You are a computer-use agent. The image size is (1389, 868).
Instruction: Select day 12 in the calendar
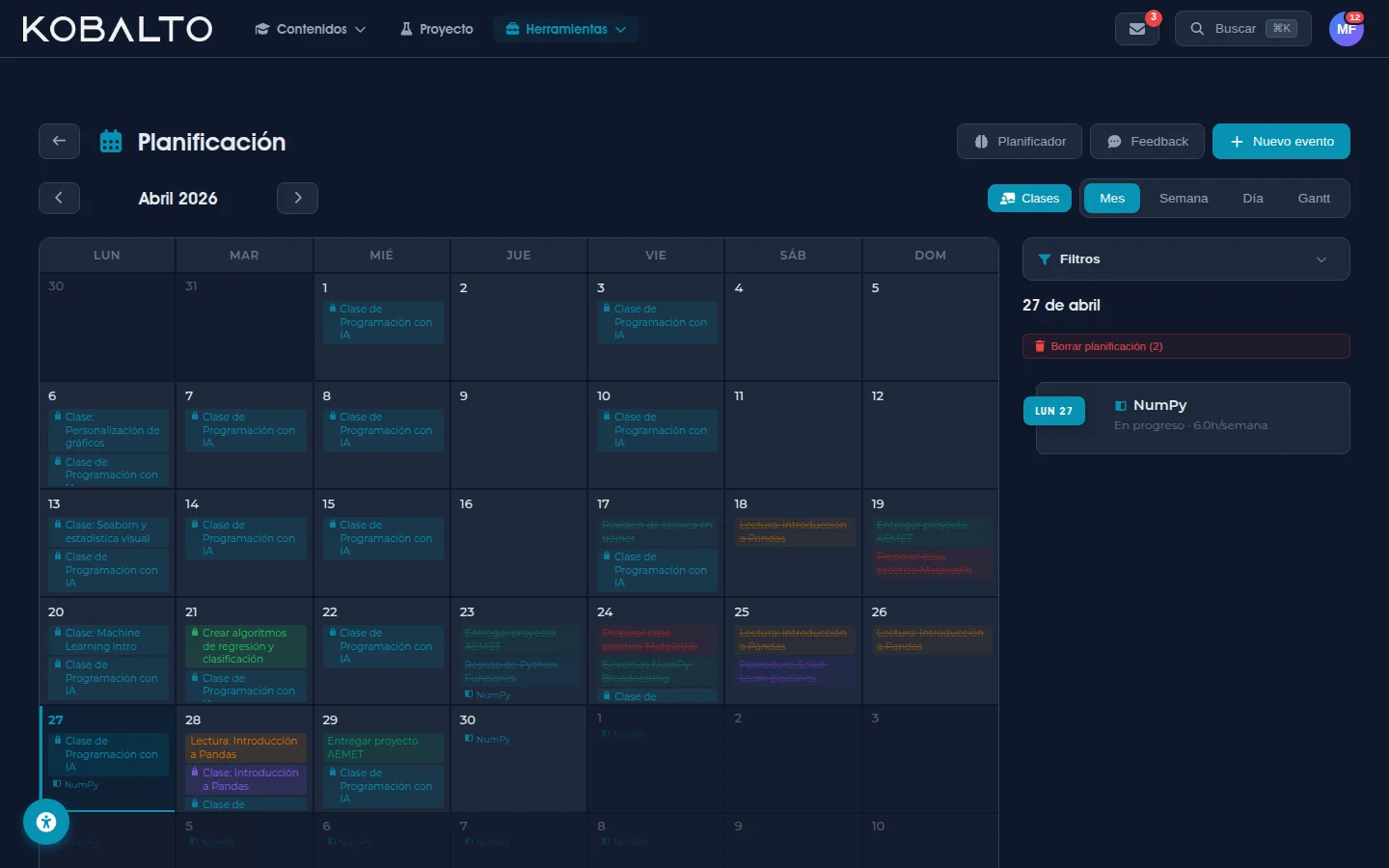[931, 435]
